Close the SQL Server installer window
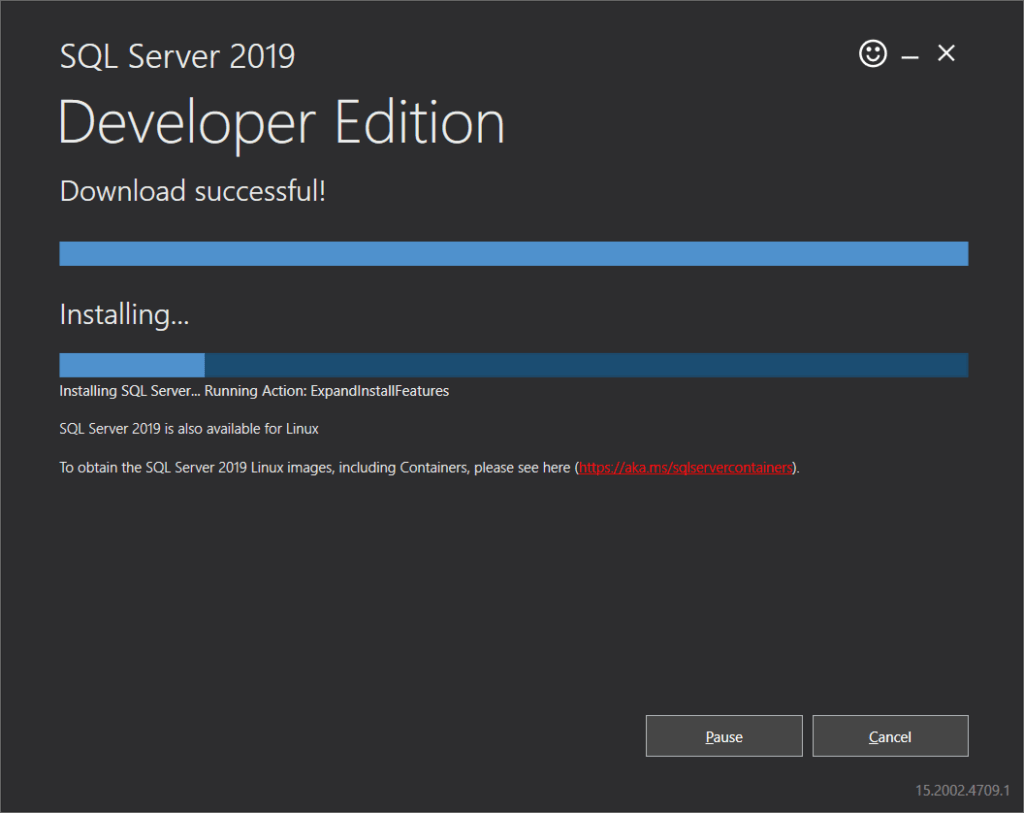The image size is (1024, 813). click(x=946, y=53)
